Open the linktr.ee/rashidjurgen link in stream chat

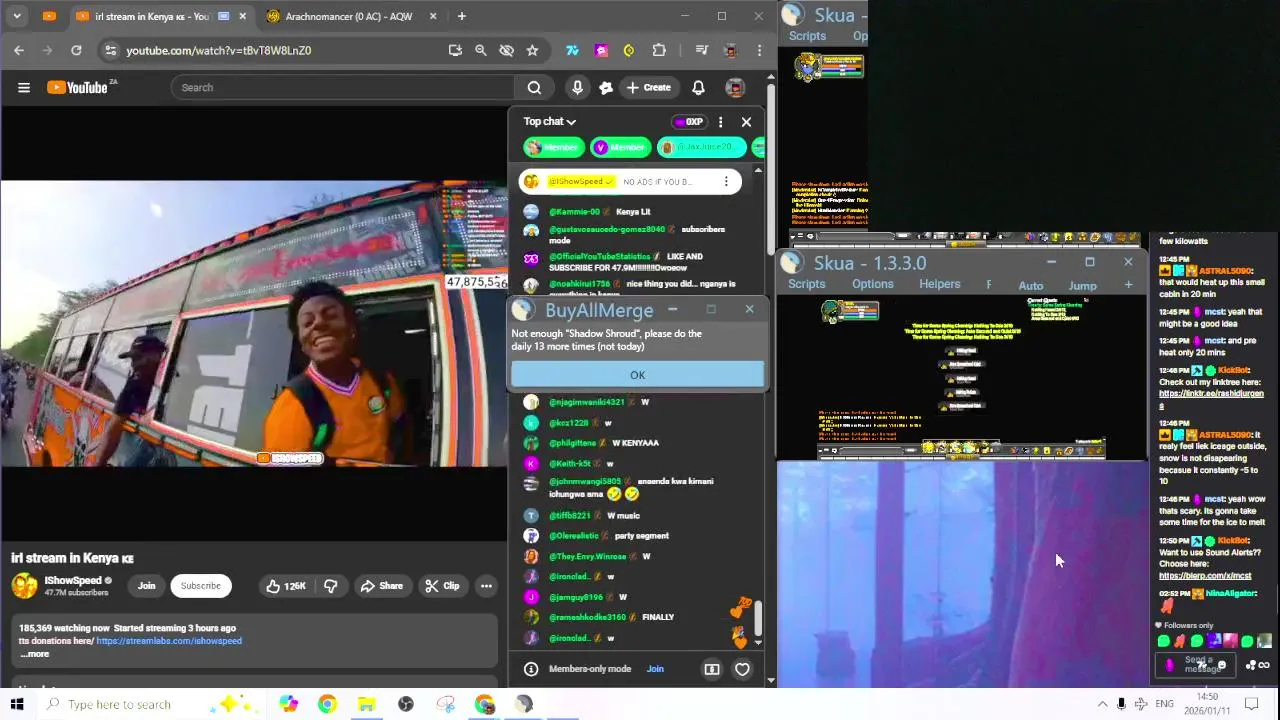(x=1210, y=399)
